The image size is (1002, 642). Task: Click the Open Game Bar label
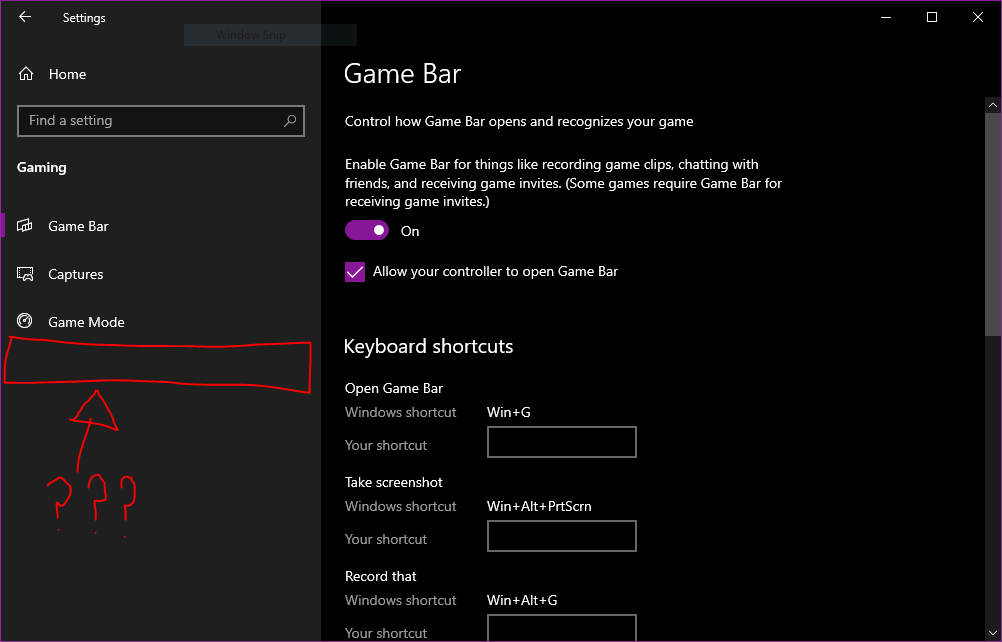(394, 388)
